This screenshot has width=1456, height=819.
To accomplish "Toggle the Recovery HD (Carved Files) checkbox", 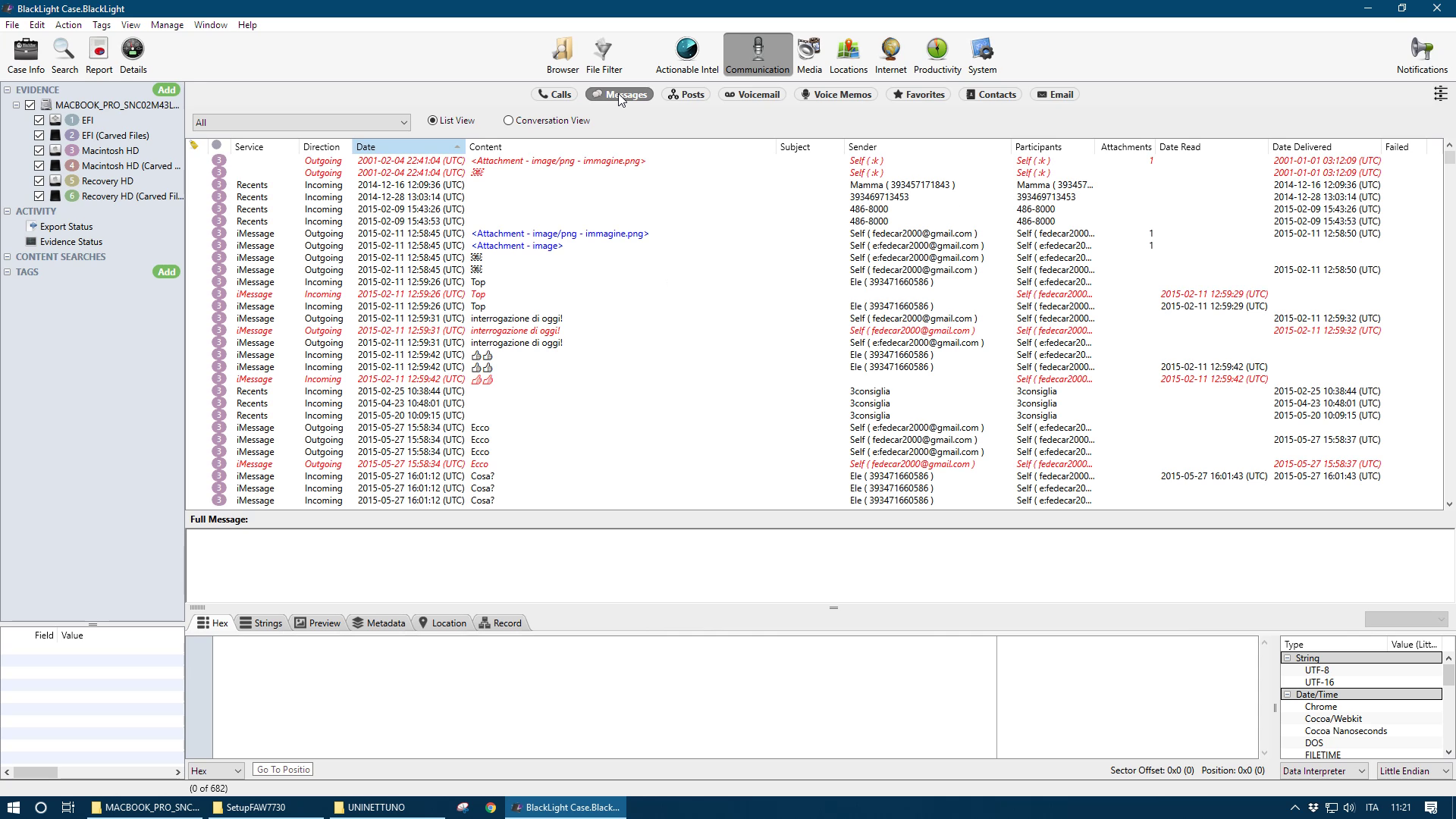I will click(39, 196).
